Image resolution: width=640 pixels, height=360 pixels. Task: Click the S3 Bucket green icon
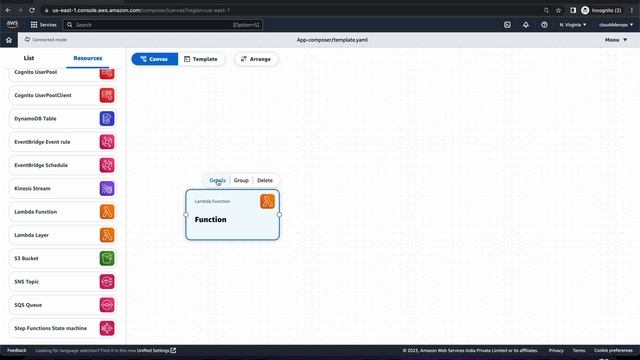coord(107,258)
